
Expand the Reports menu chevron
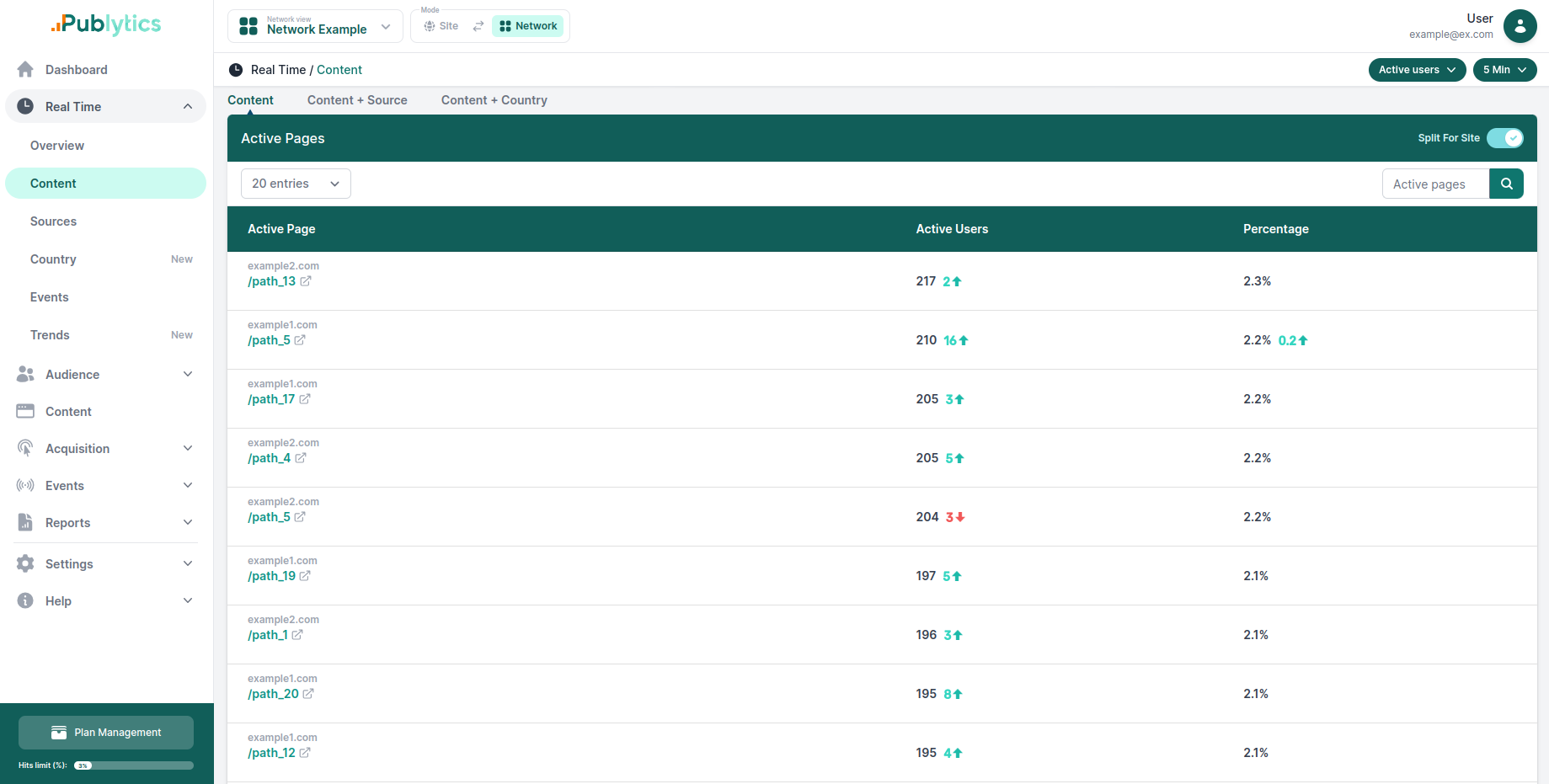pos(188,522)
